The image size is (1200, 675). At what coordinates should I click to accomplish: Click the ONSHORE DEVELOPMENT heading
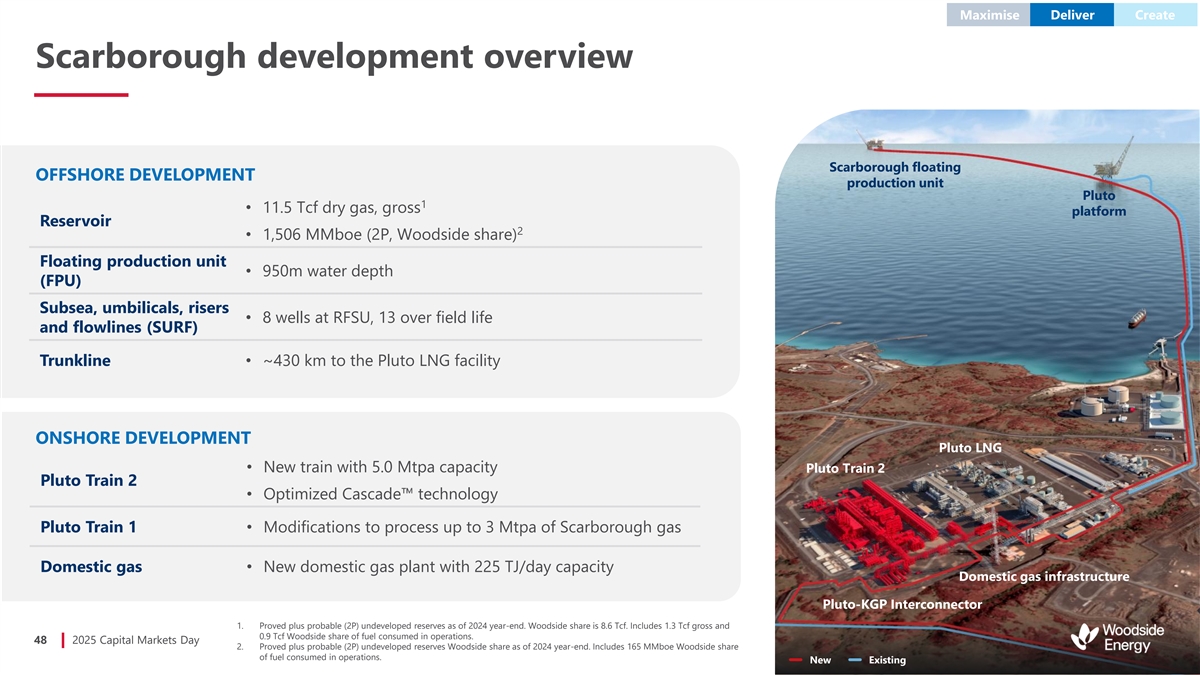(143, 438)
